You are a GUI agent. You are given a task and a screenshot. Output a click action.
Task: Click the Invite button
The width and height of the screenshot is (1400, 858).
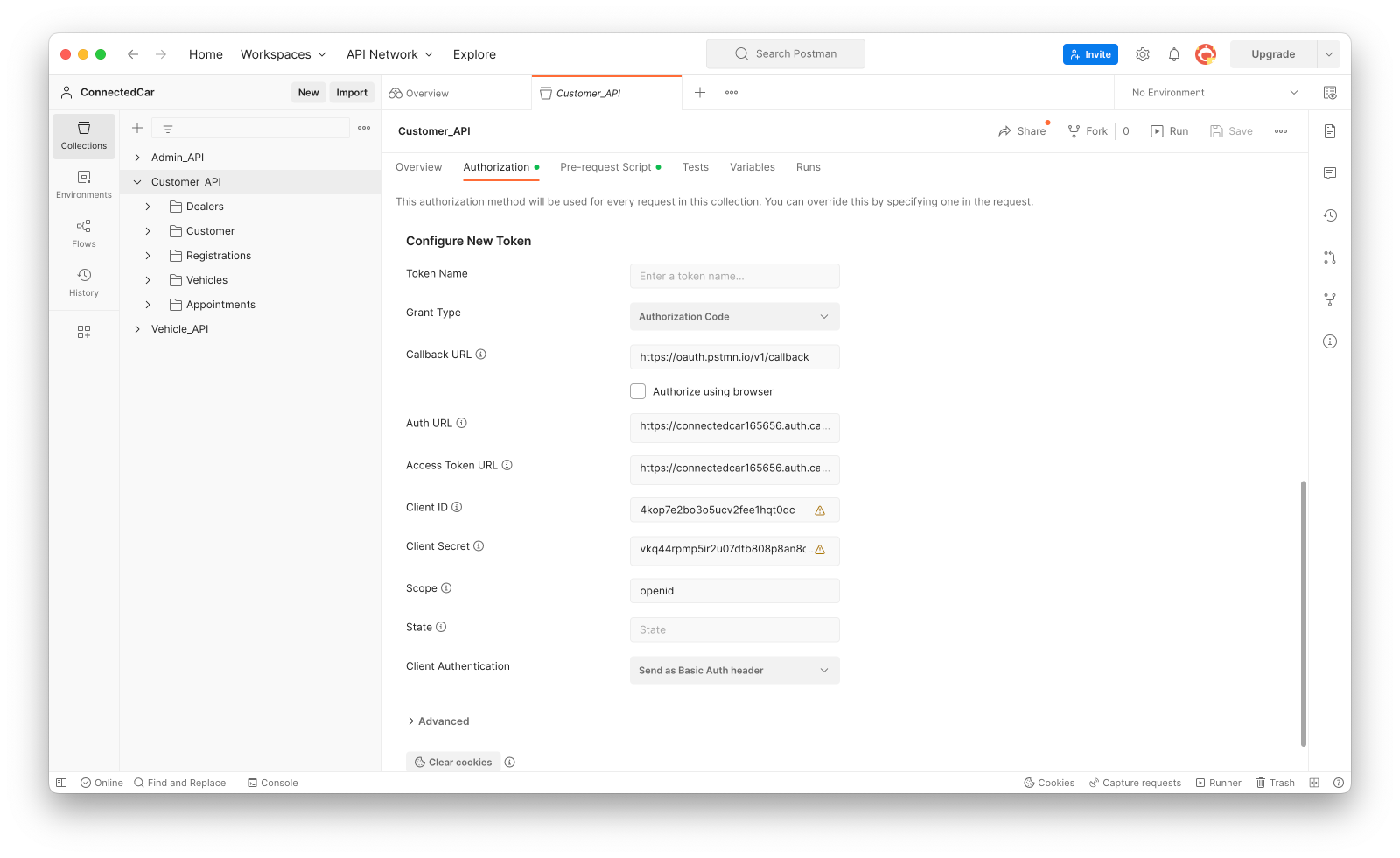[1090, 54]
